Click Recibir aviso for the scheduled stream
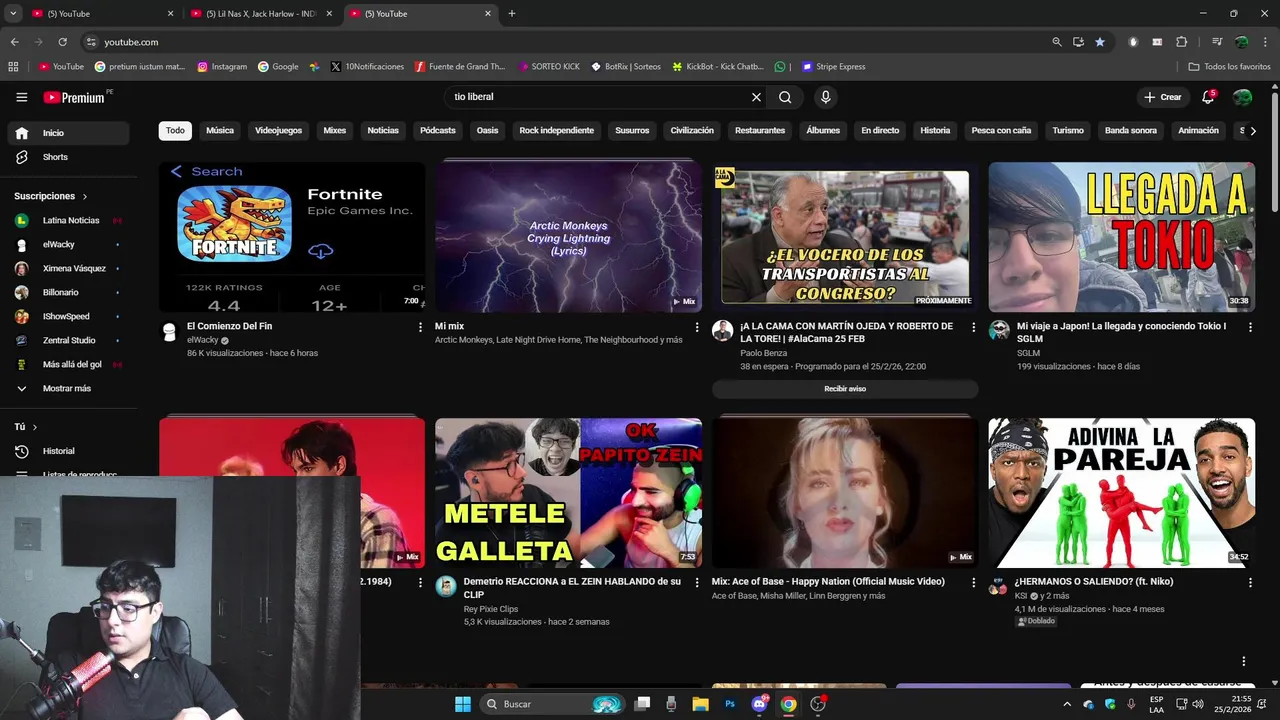1280x720 pixels. click(845, 389)
